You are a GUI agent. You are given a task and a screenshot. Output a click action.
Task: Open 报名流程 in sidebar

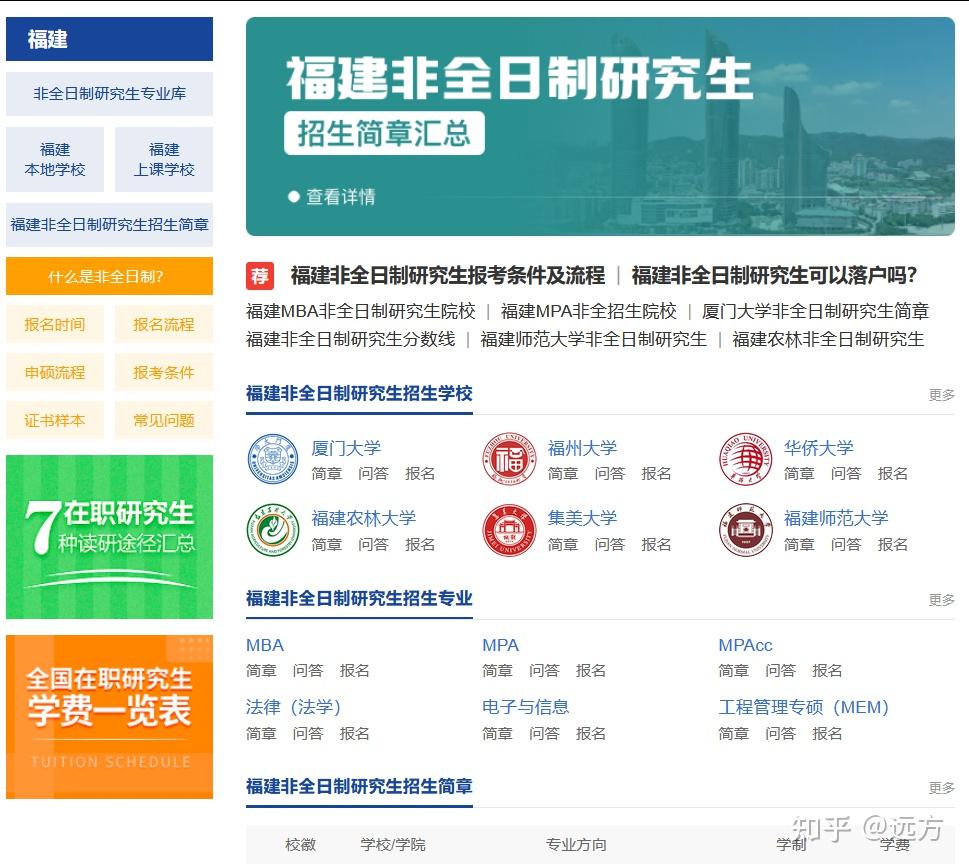tap(164, 324)
